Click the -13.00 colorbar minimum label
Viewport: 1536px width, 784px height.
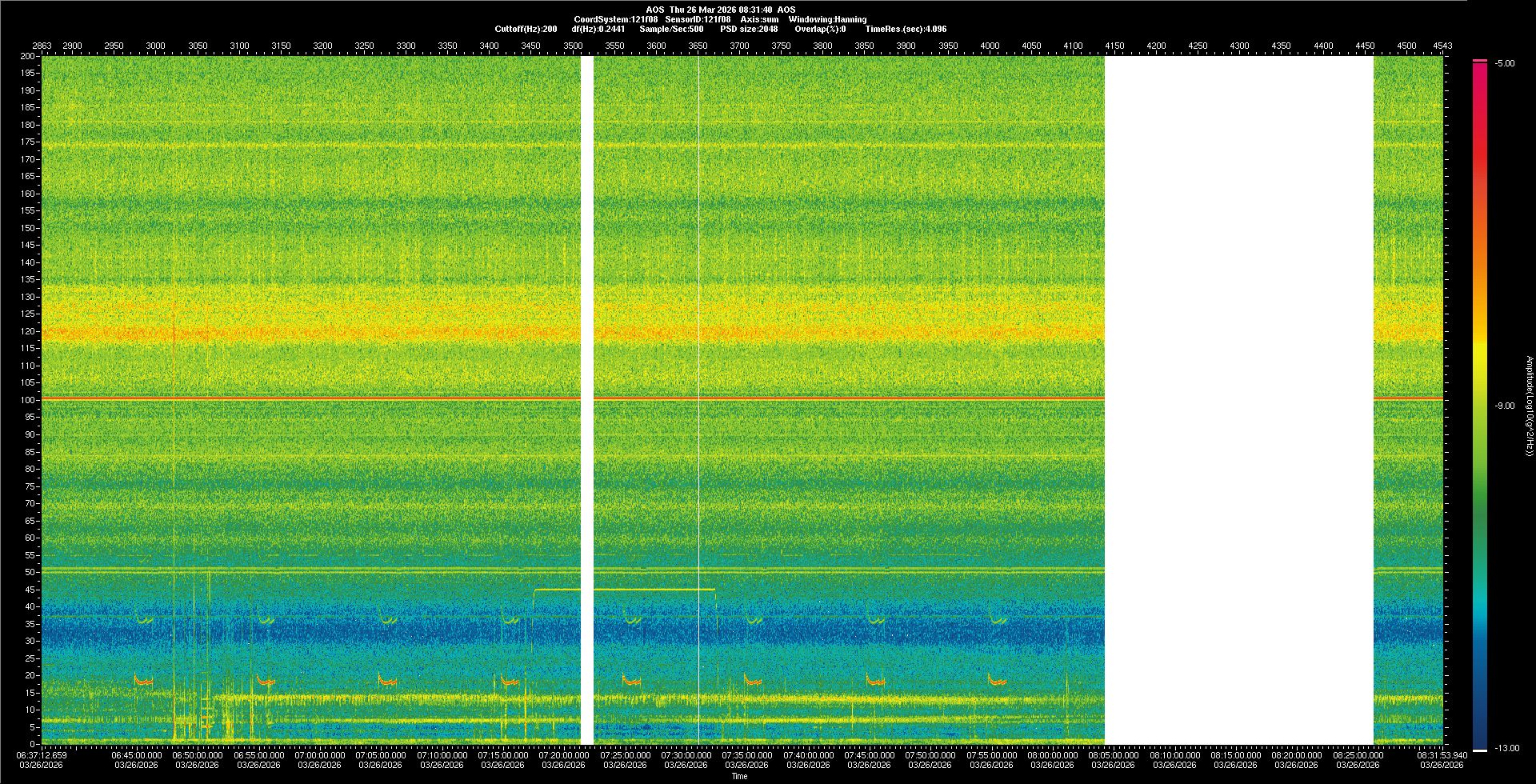(1506, 749)
